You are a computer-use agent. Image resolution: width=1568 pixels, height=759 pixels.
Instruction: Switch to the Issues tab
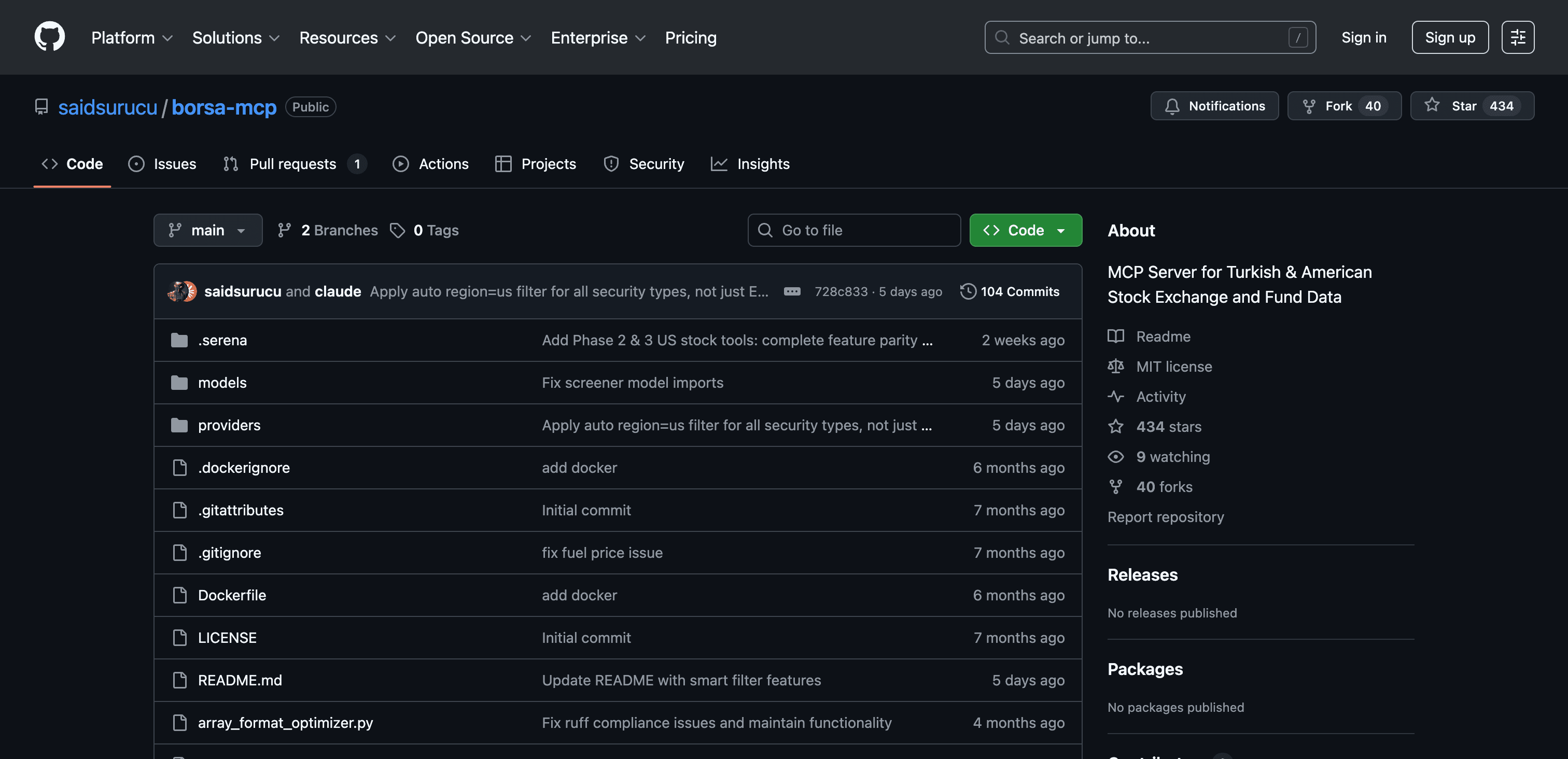click(x=162, y=164)
